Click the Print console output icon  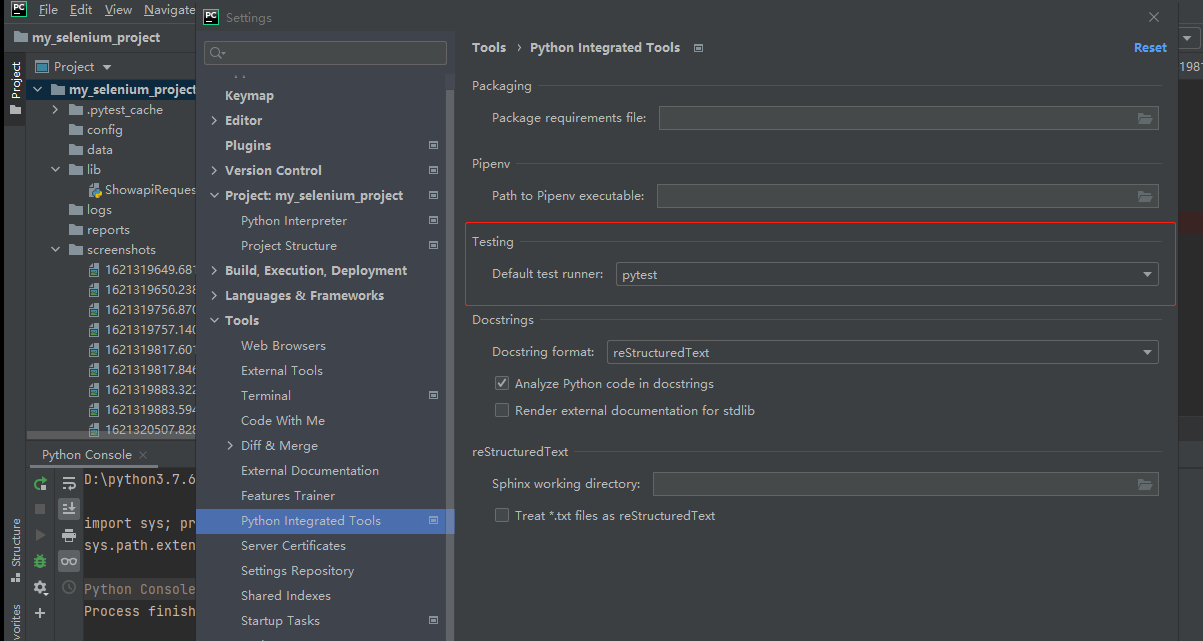coord(69,536)
